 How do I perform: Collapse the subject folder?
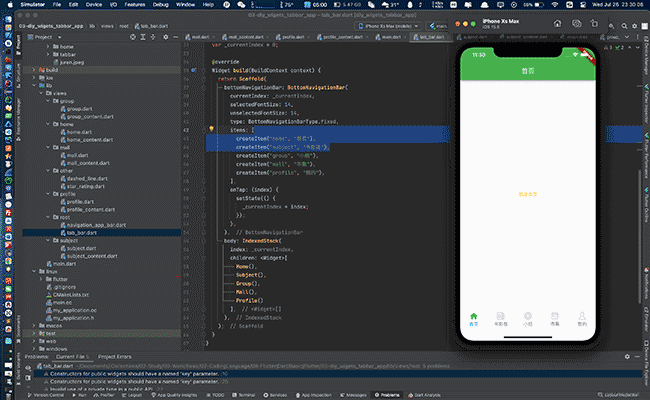(48, 240)
